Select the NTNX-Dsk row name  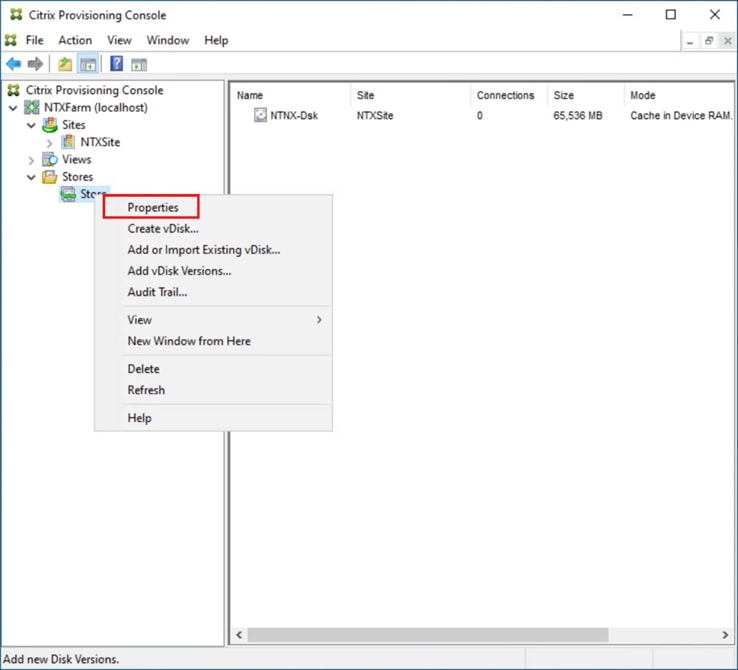(x=294, y=115)
